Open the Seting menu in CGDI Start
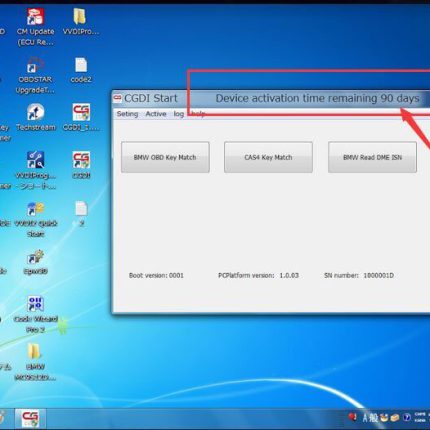 pos(127,114)
